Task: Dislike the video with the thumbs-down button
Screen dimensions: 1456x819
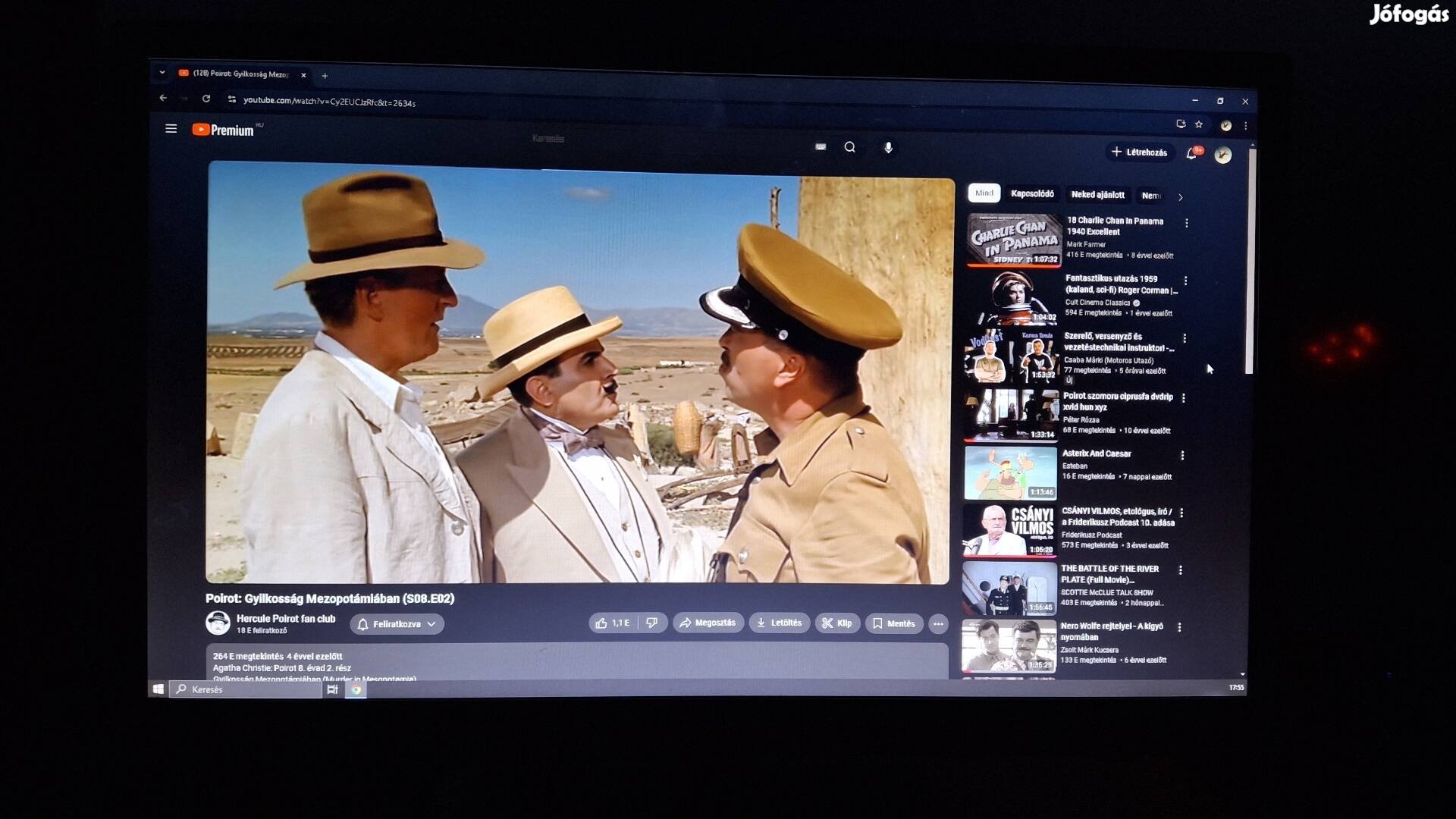Action: click(x=652, y=623)
